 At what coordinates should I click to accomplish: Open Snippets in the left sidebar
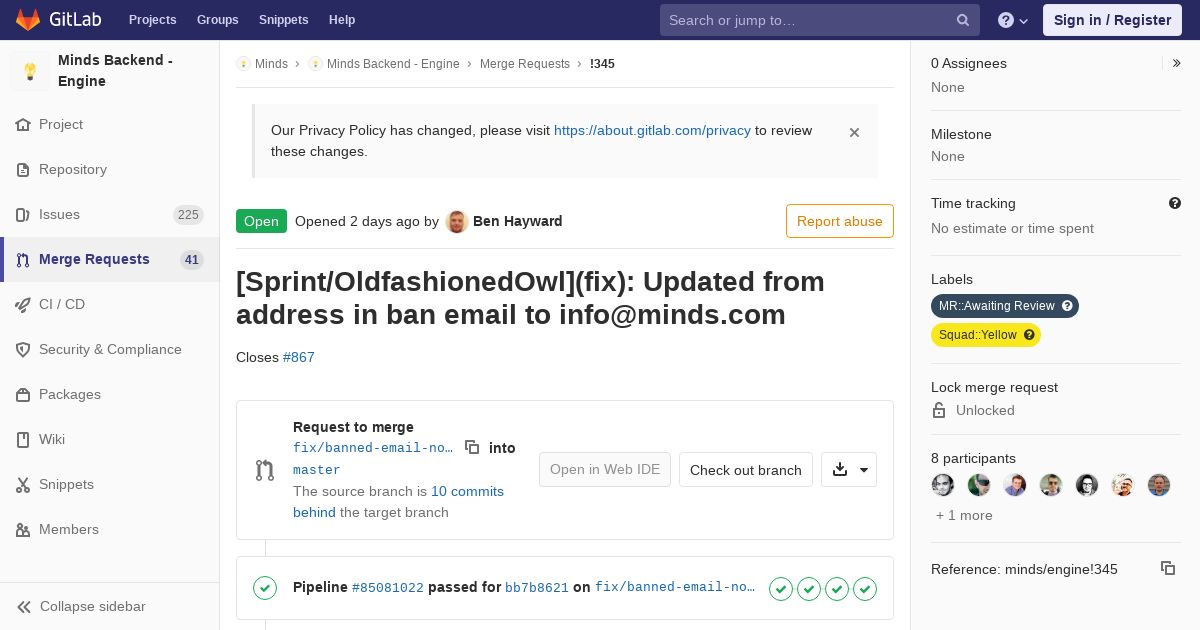(110, 484)
